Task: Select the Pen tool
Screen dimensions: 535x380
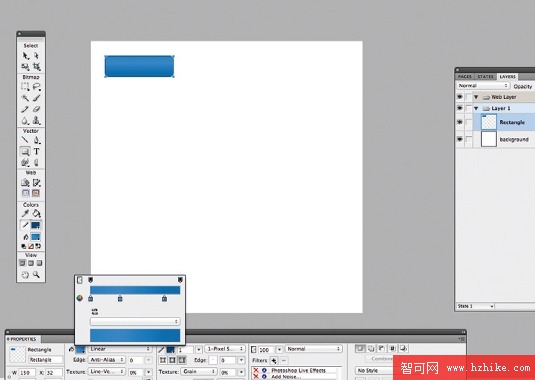Action: tap(37, 140)
